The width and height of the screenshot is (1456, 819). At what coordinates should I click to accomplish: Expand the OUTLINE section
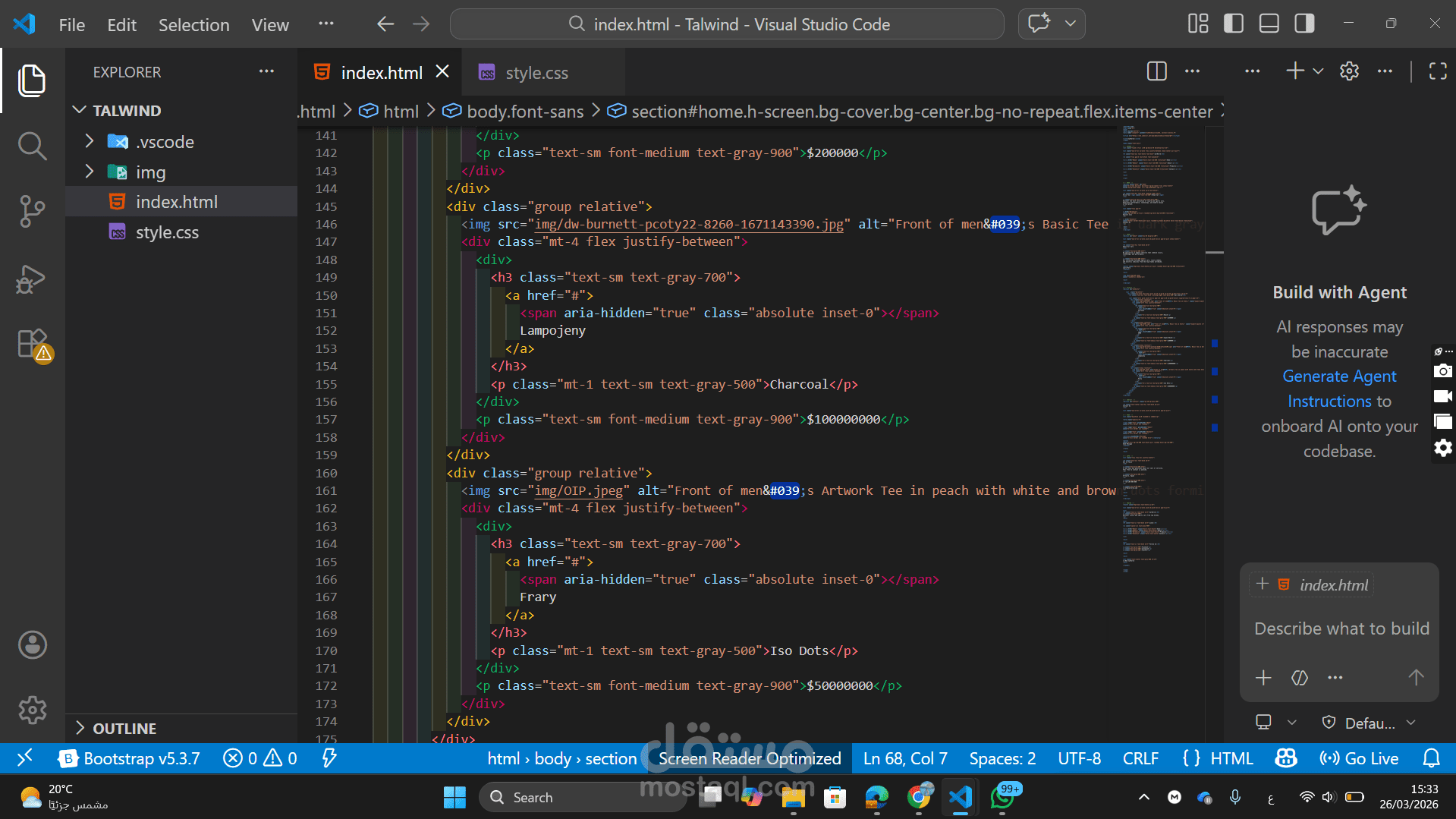coord(124,728)
